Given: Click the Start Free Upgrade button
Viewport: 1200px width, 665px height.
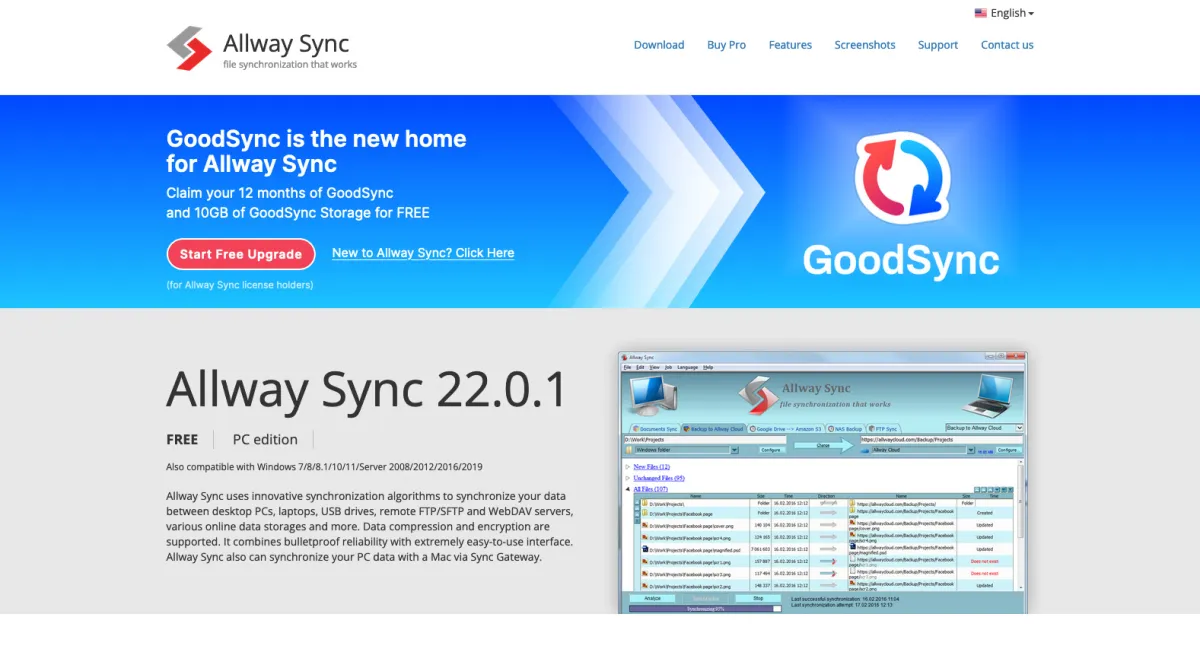Looking at the screenshot, I should coord(241,254).
